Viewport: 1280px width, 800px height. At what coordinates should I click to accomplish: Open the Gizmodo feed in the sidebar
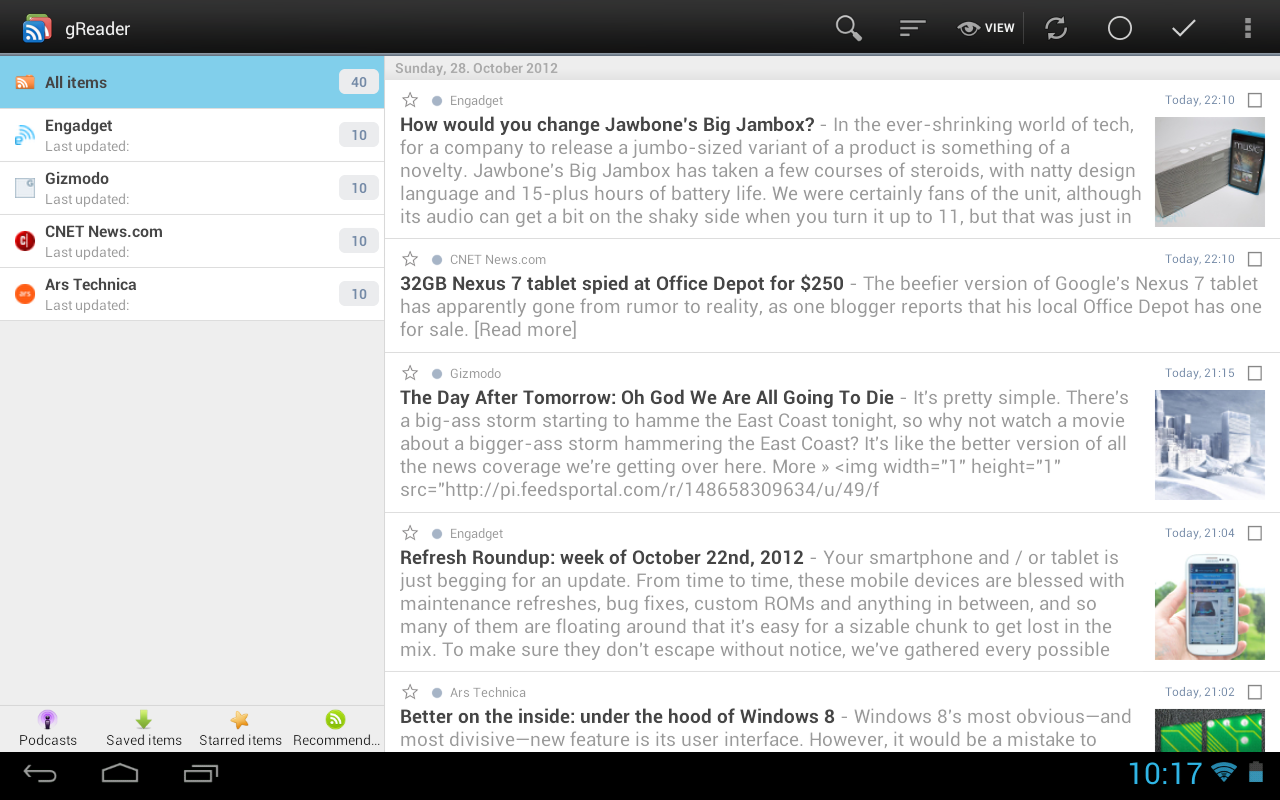(192, 188)
